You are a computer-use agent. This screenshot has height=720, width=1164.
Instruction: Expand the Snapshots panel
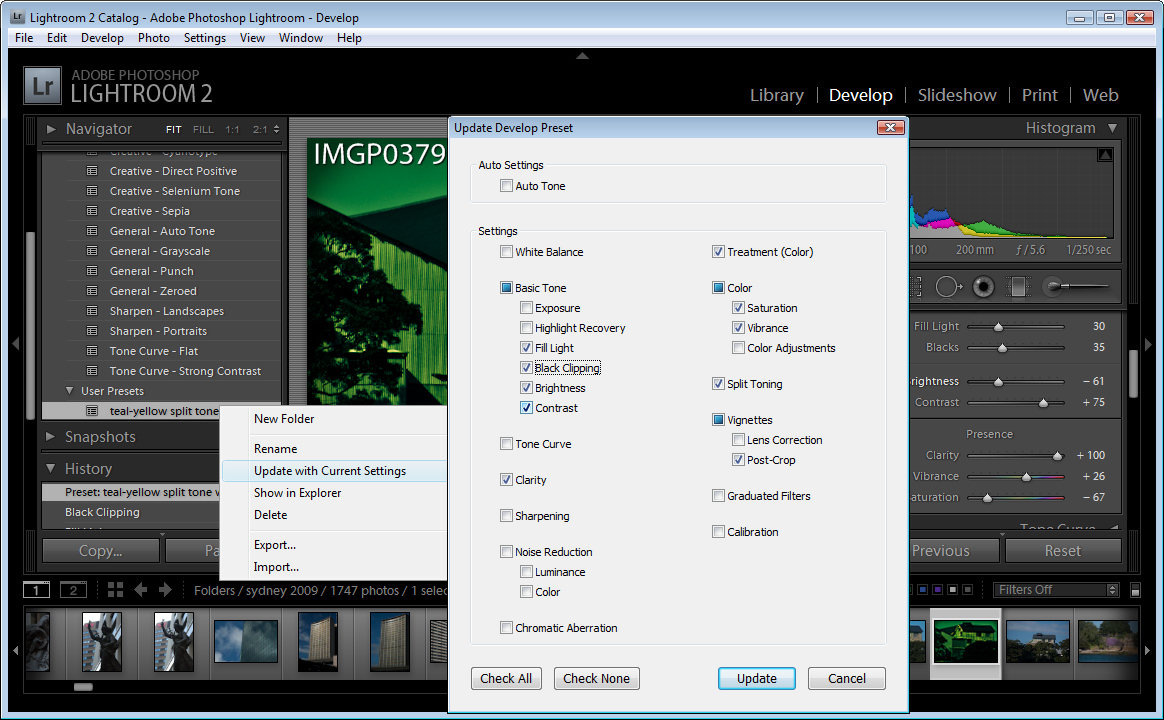point(50,436)
